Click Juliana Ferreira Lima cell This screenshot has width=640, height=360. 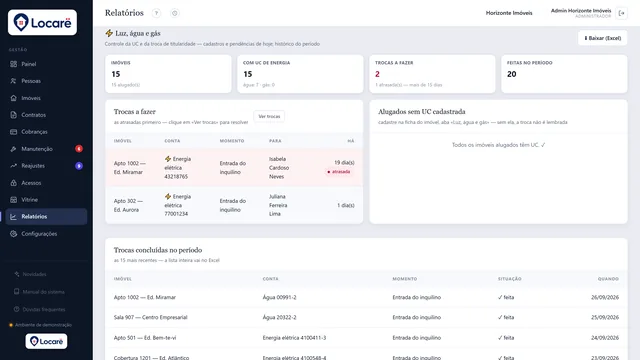278,205
